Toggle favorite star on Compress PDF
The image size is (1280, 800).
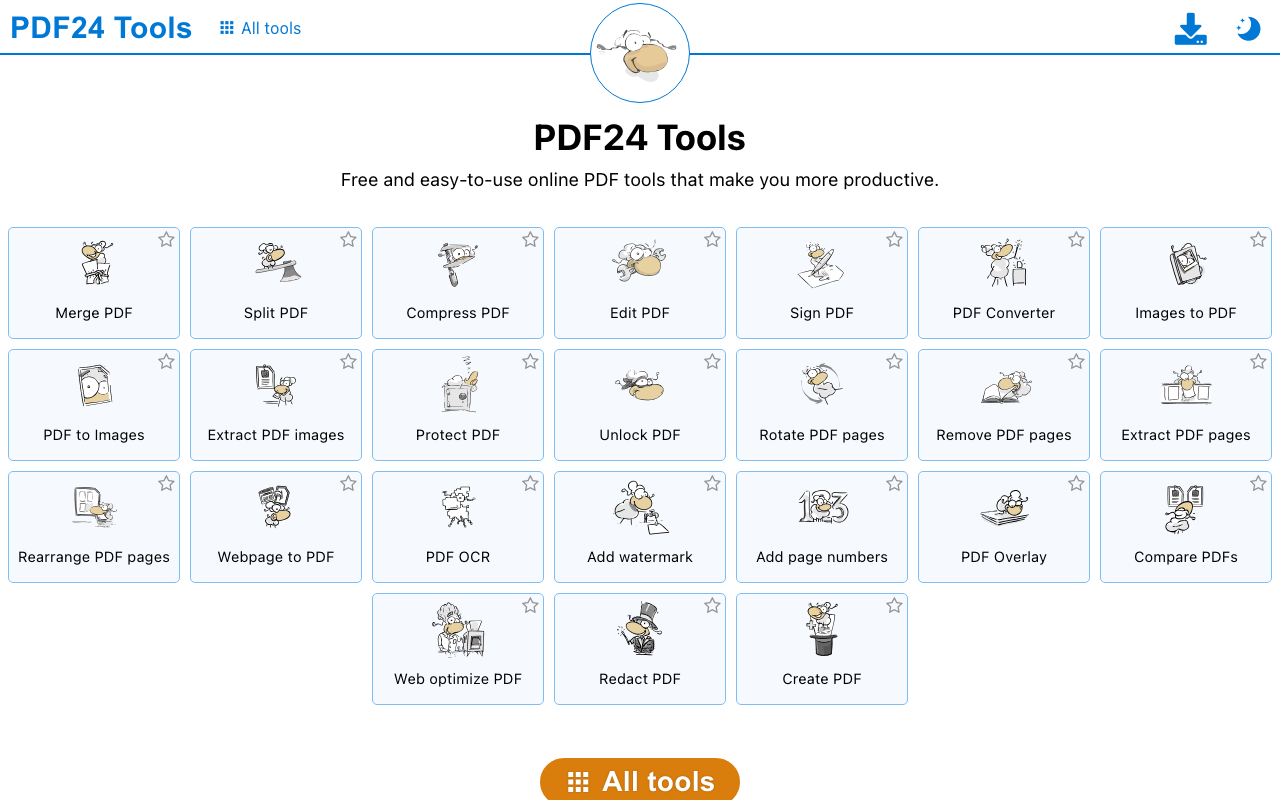530,240
